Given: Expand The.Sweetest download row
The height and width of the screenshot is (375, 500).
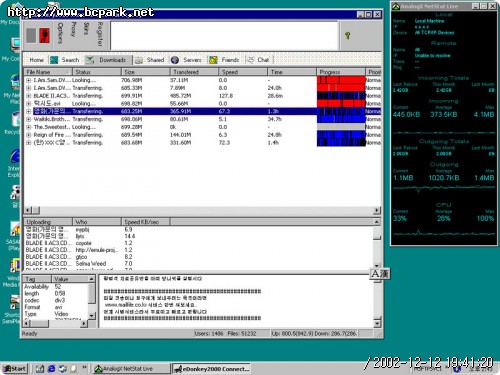Looking at the screenshot, I should pyautogui.click(x=29, y=127).
